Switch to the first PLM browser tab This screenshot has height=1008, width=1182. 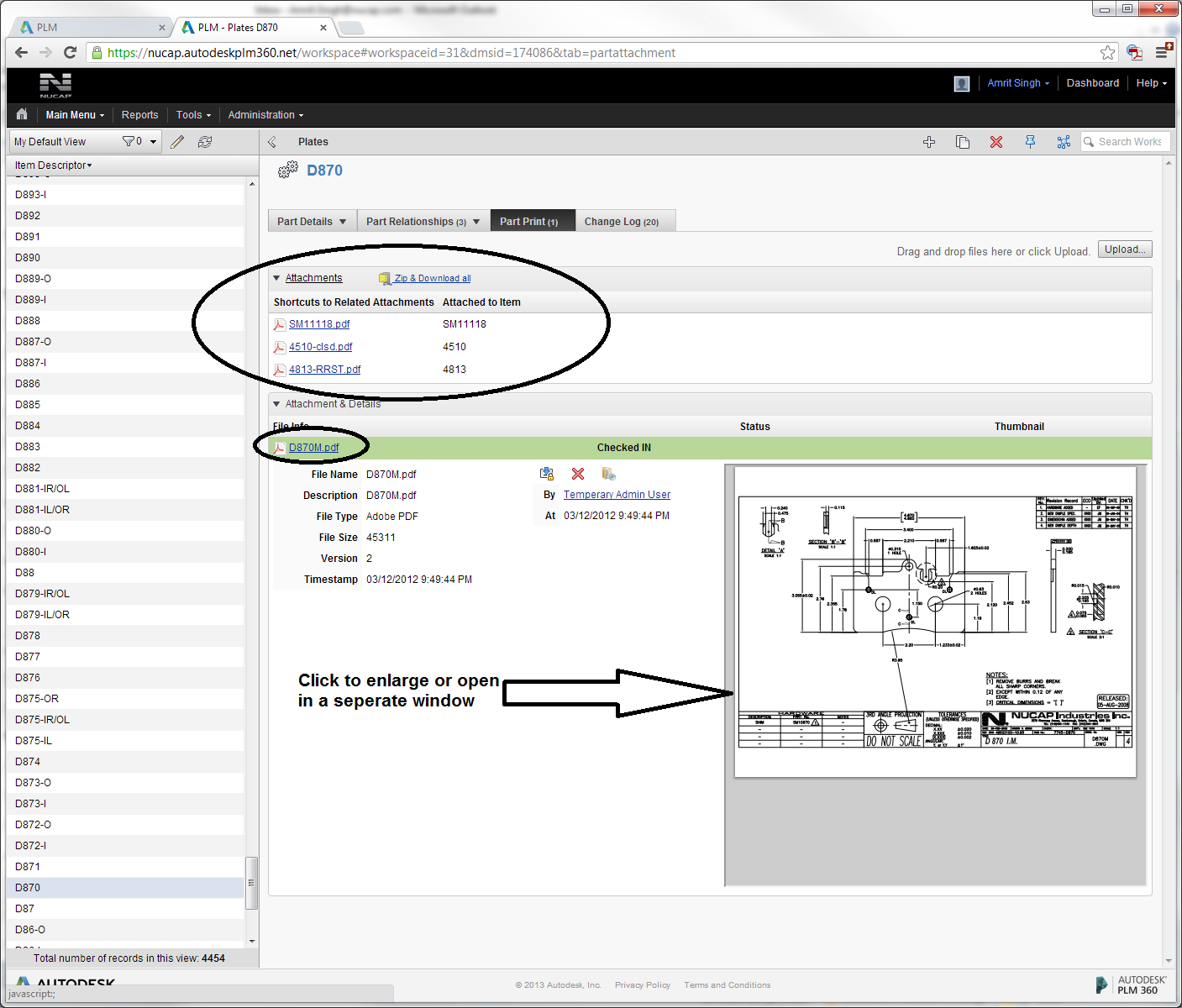[92, 28]
